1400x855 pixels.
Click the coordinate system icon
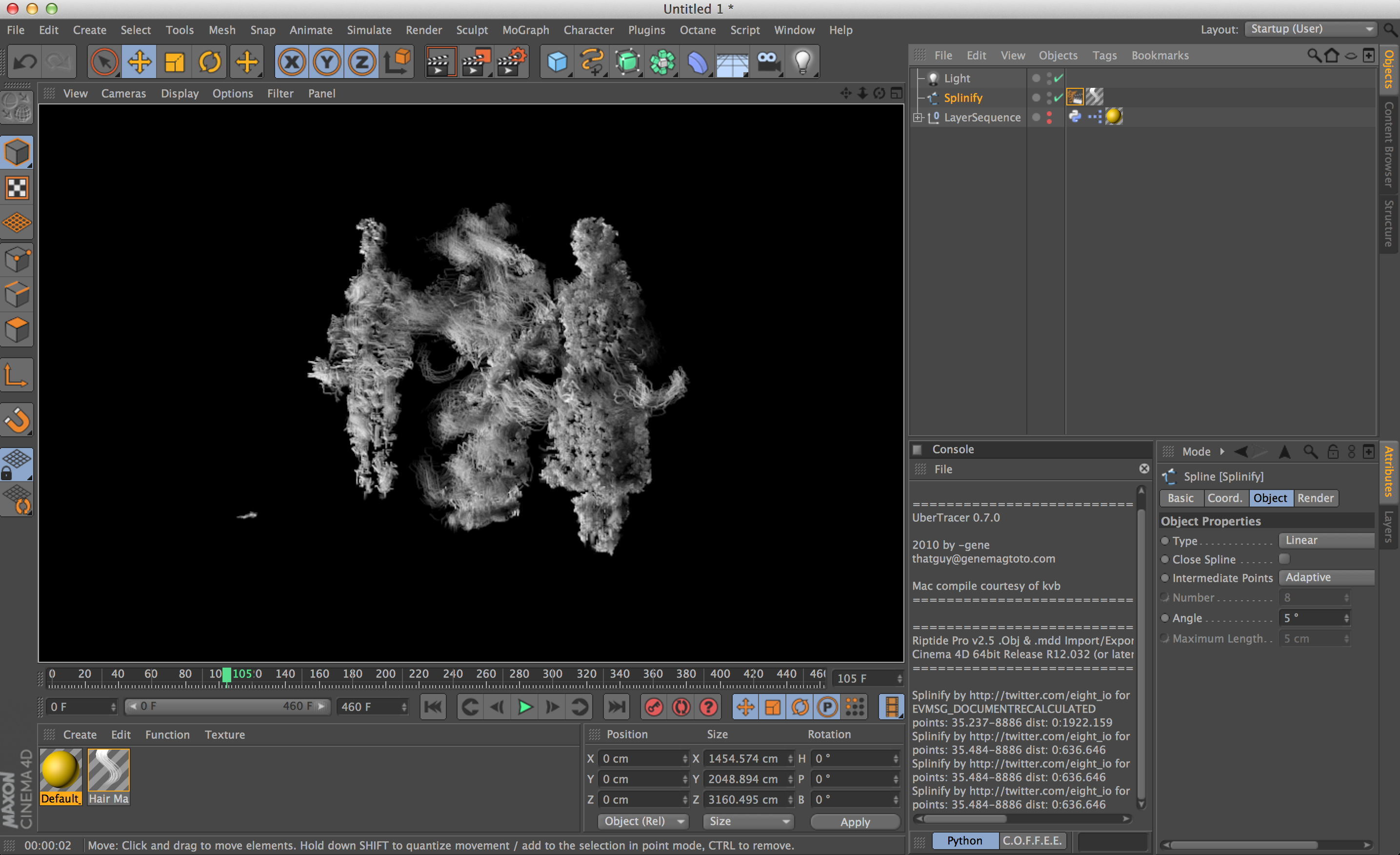point(398,61)
